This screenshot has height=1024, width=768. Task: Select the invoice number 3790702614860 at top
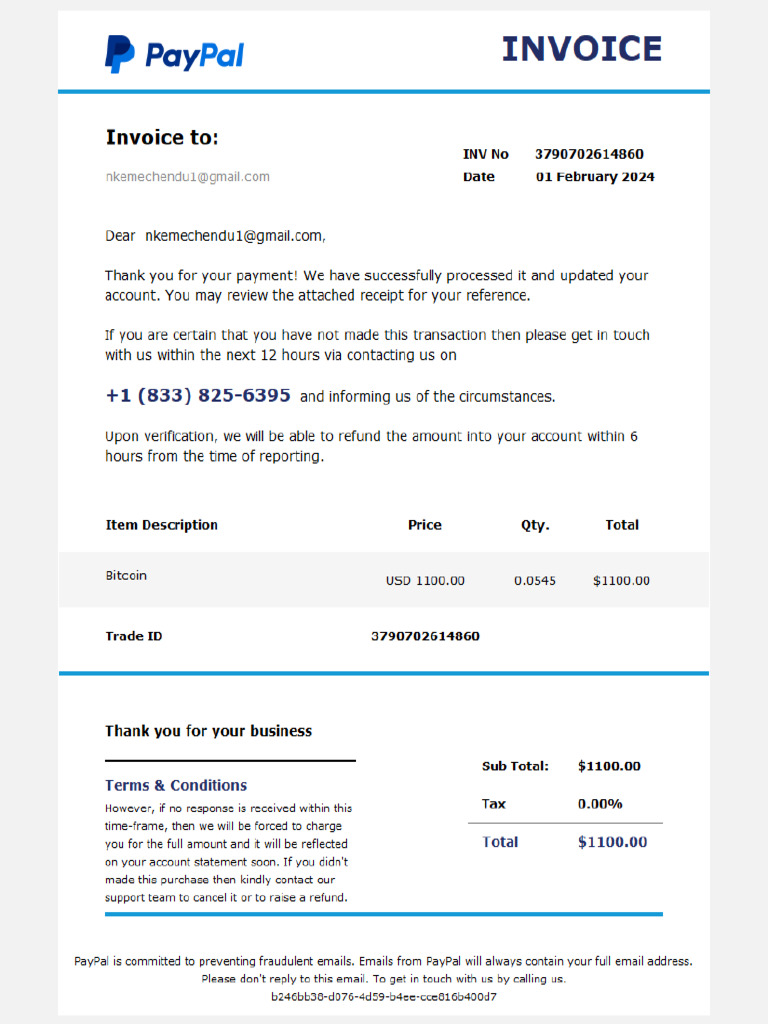(x=589, y=154)
